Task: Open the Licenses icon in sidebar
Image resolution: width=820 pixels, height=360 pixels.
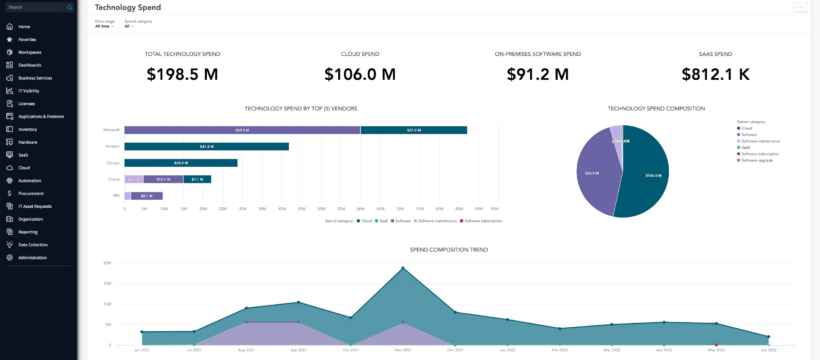Action: [x=9, y=104]
